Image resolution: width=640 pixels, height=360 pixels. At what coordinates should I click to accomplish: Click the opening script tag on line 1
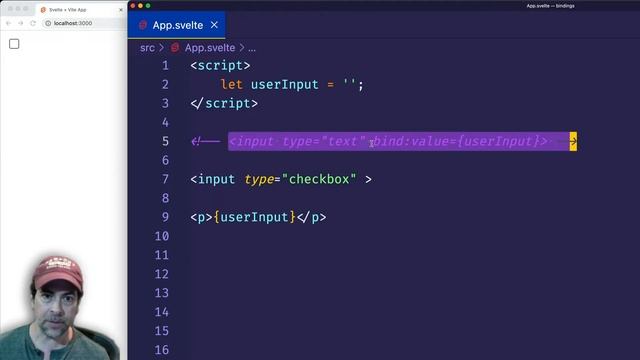click(220, 65)
